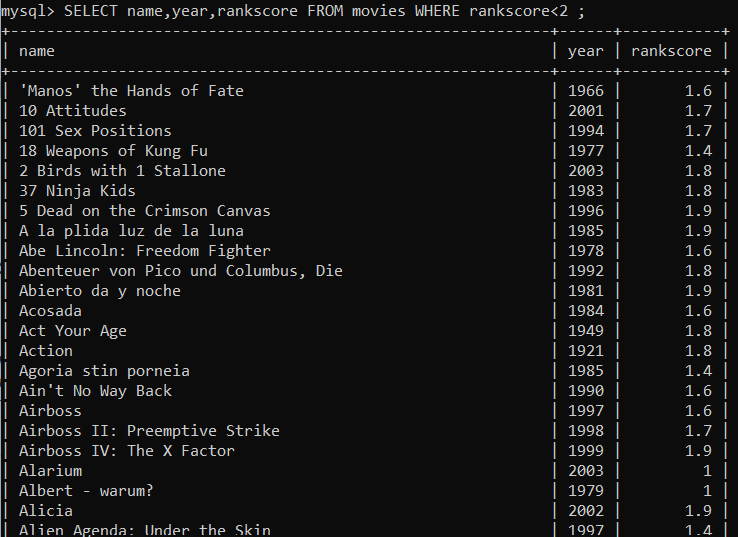Click year 1998 in Airboss II row
The width and height of the screenshot is (738, 537).
(x=586, y=431)
